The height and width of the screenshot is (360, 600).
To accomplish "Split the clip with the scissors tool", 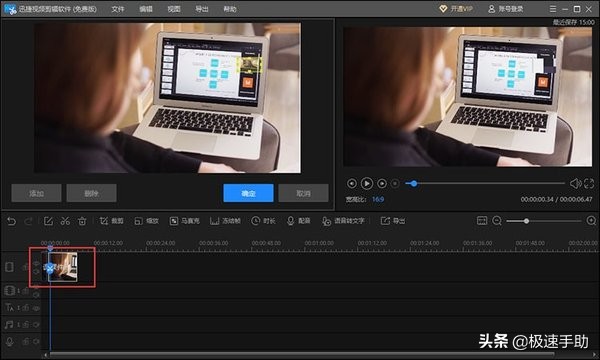I will pyautogui.click(x=65, y=221).
